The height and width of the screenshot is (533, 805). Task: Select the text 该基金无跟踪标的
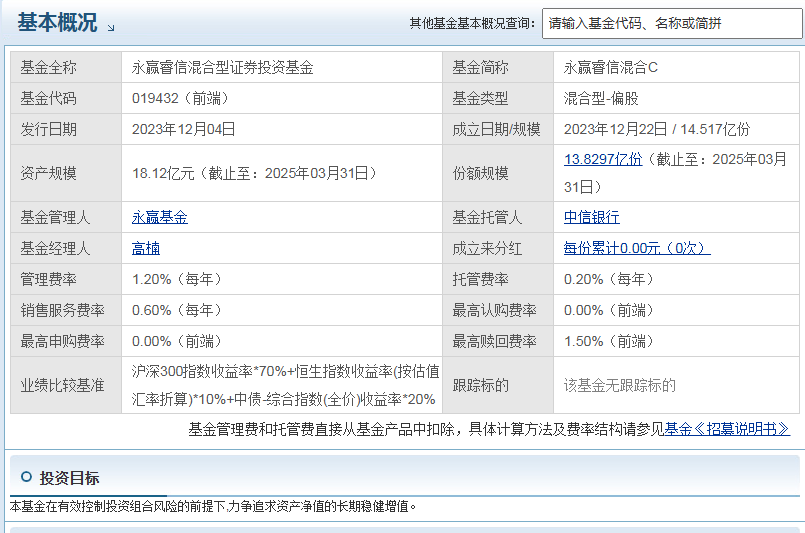click(620, 385)
